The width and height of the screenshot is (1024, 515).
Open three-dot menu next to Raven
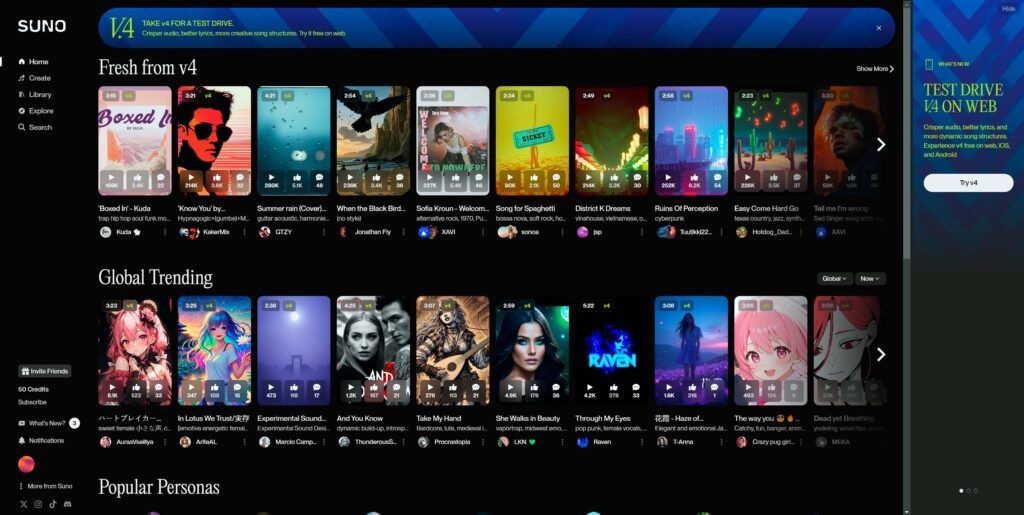(643, 442)
